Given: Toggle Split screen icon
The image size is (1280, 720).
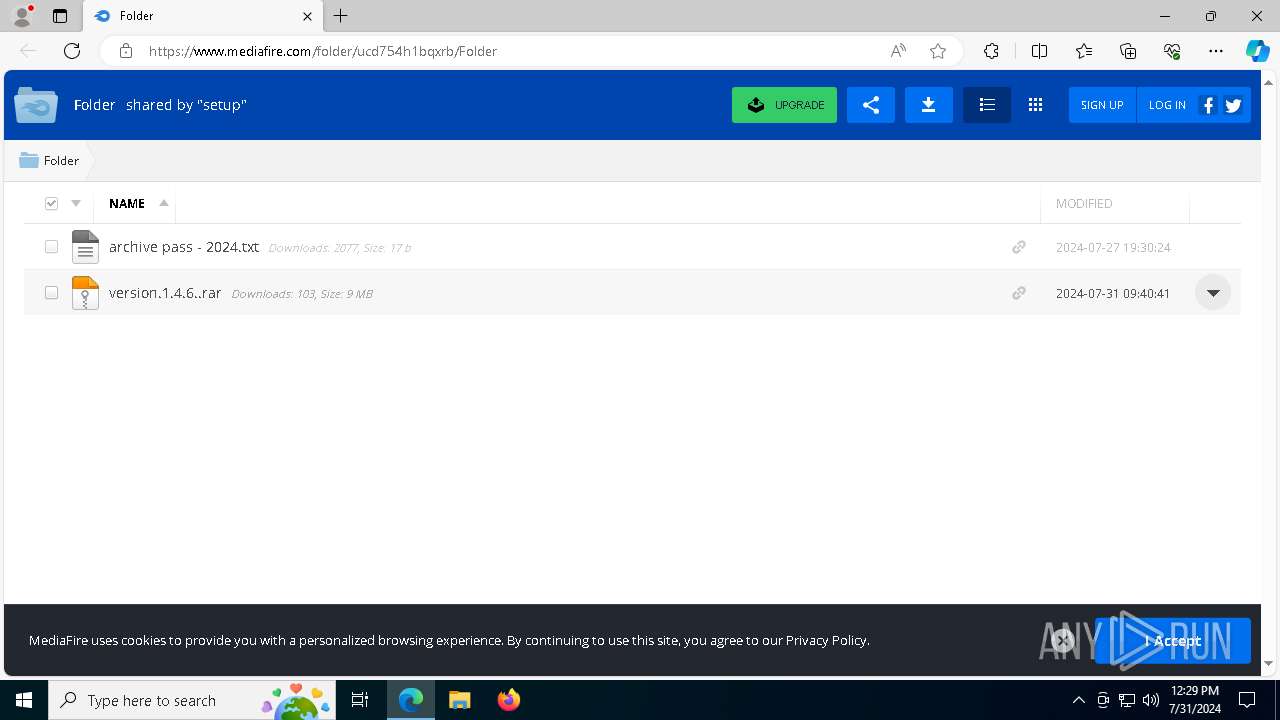Looking at the screenshot, I should click(x=1039, y=51).
